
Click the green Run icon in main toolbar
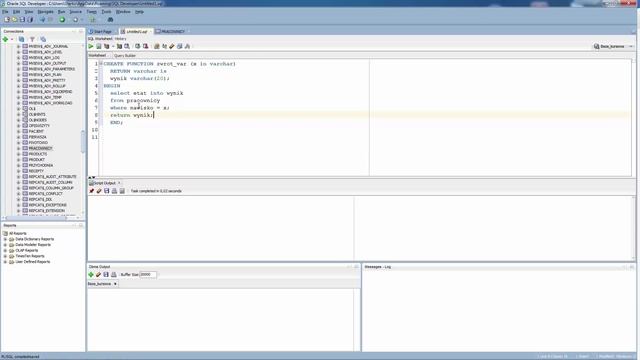click(62, 20)
